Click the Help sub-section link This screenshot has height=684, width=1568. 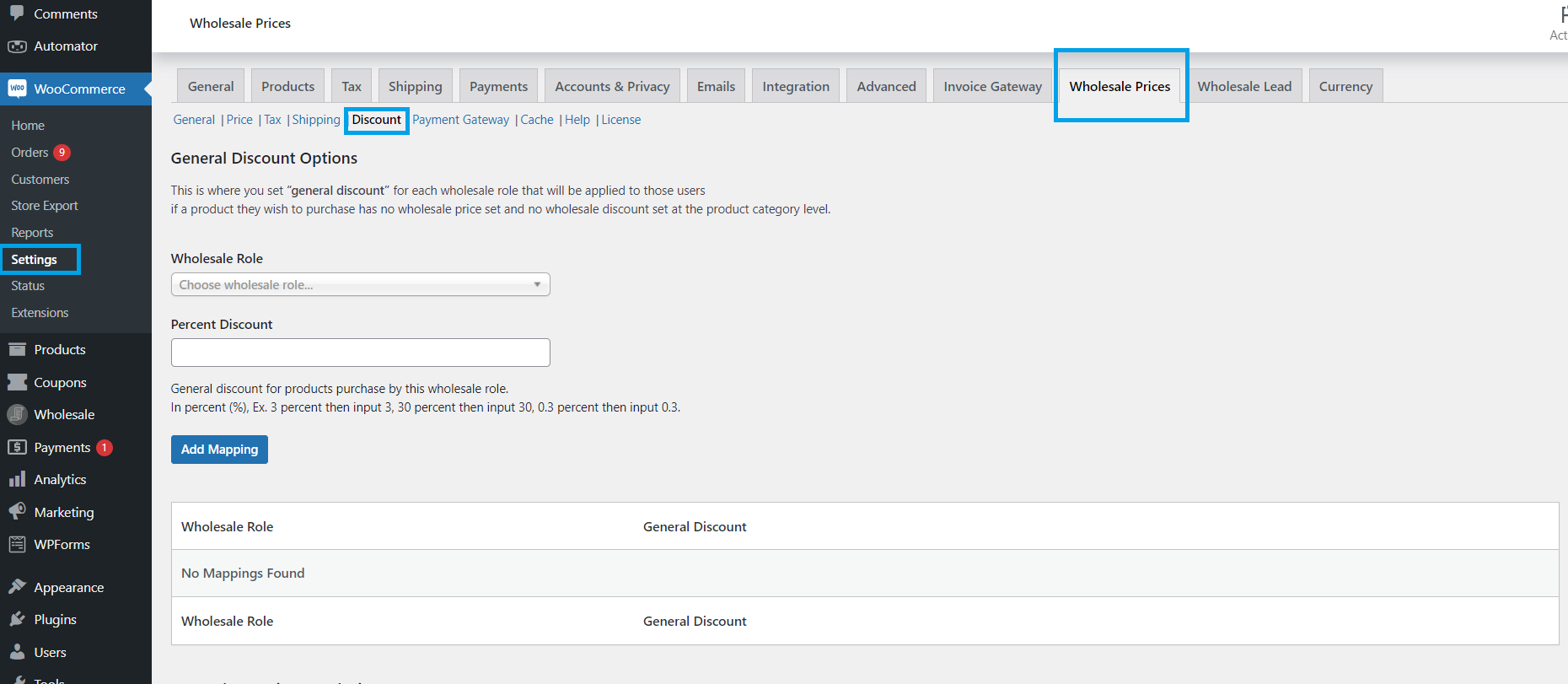coord(577,120)
